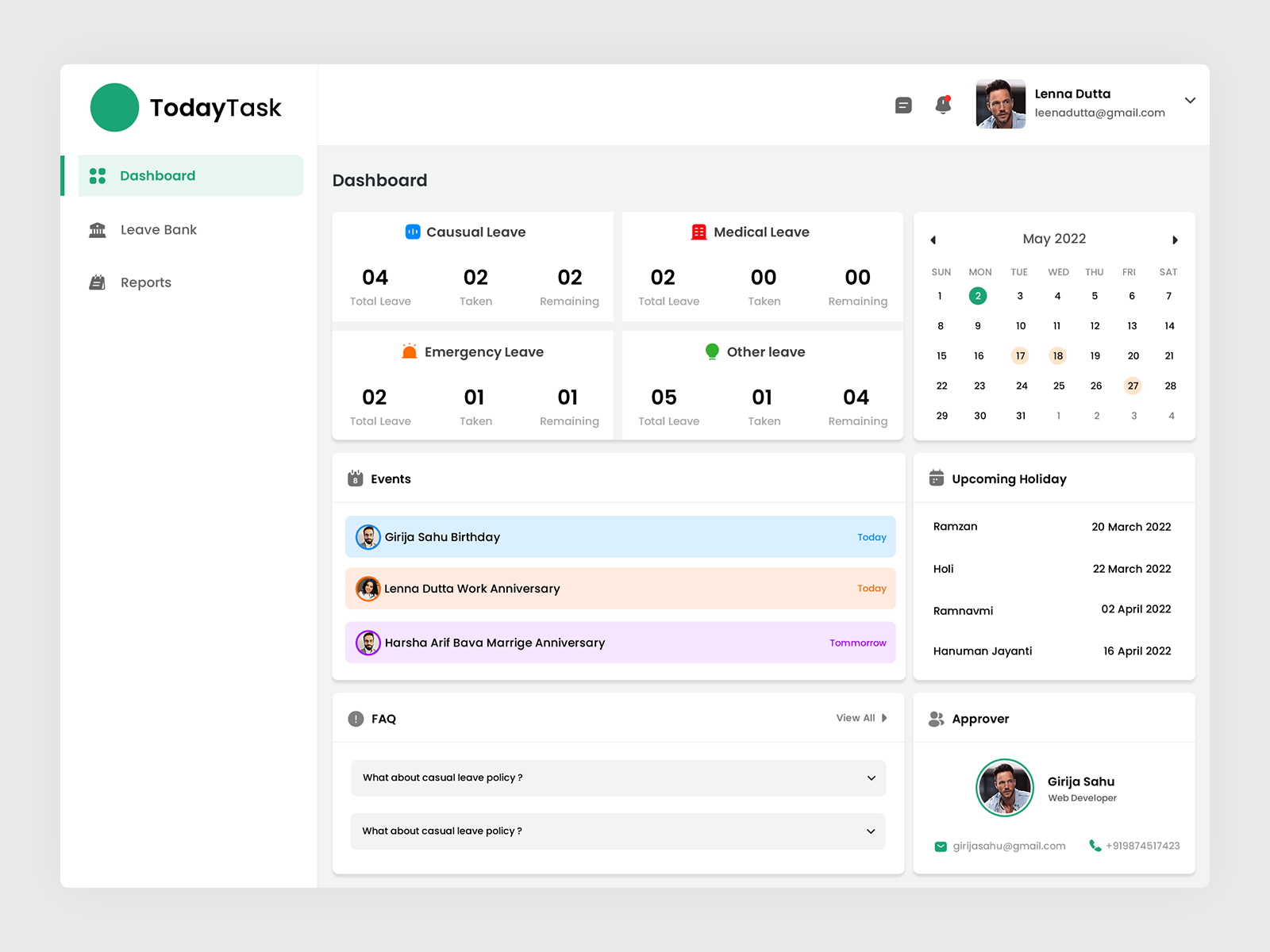Click the green TodayTask logo circle

(x=114, y=107)
